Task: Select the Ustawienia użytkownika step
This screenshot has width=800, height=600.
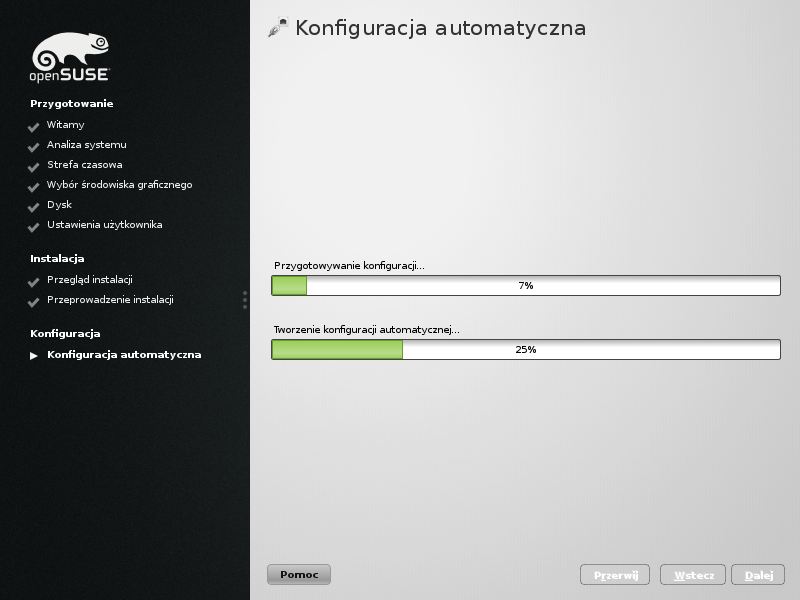Action: click(x=104, y=225)
